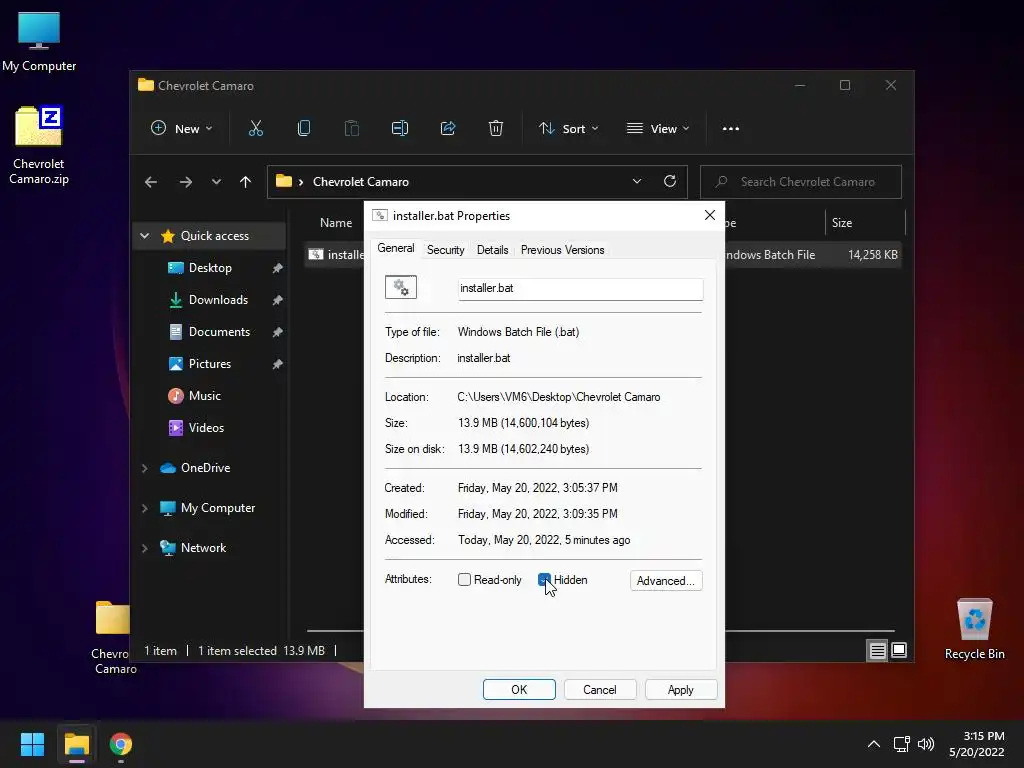Open My Computer desktop icon
The height and width of the screenshot is (768, 1024).
(39, 42)
